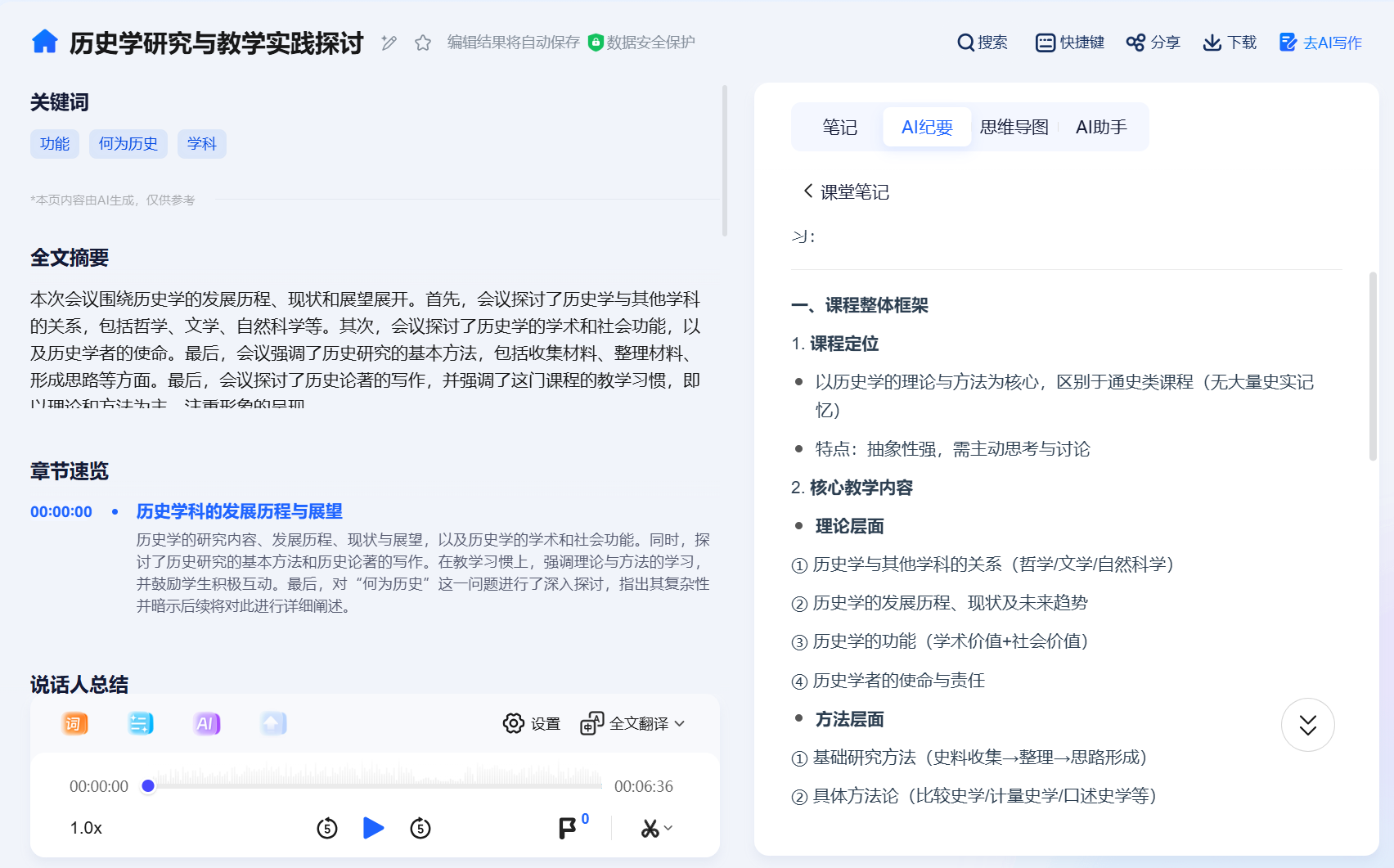Open 快捷键 keyboard shortcuts

tap(1070, 43)
